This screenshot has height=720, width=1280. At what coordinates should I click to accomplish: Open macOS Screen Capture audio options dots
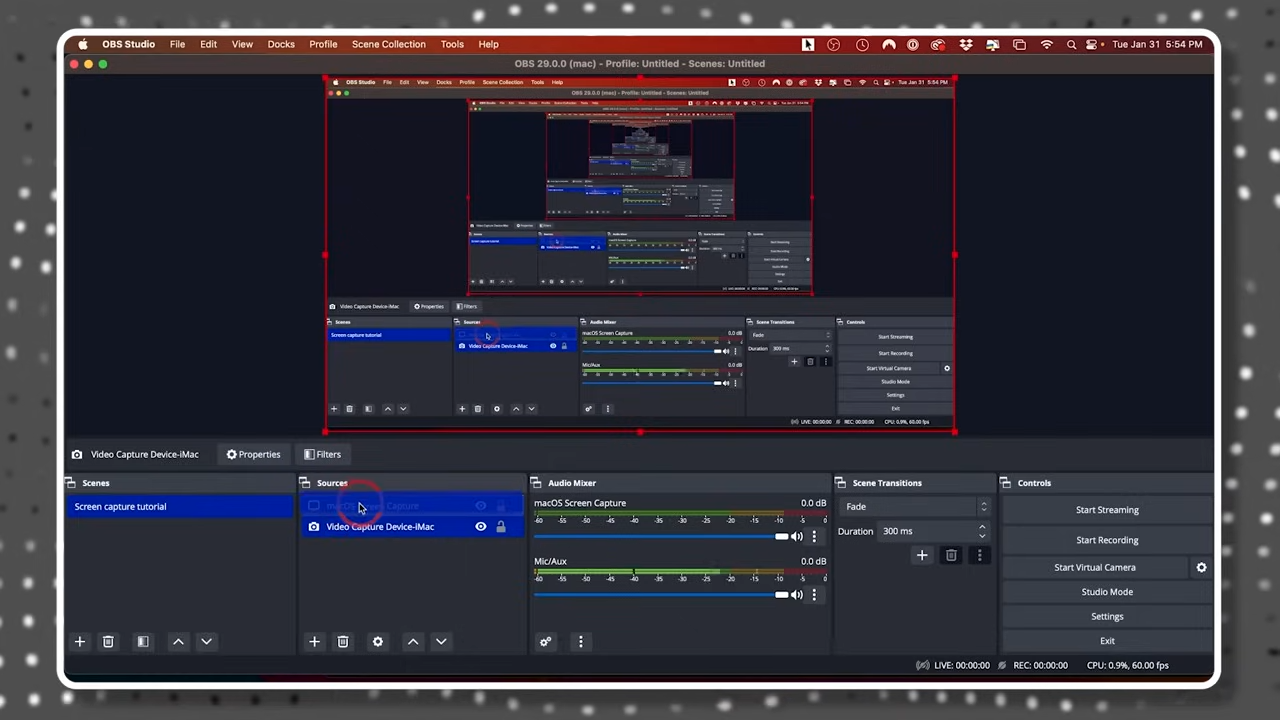pos(814,537)
